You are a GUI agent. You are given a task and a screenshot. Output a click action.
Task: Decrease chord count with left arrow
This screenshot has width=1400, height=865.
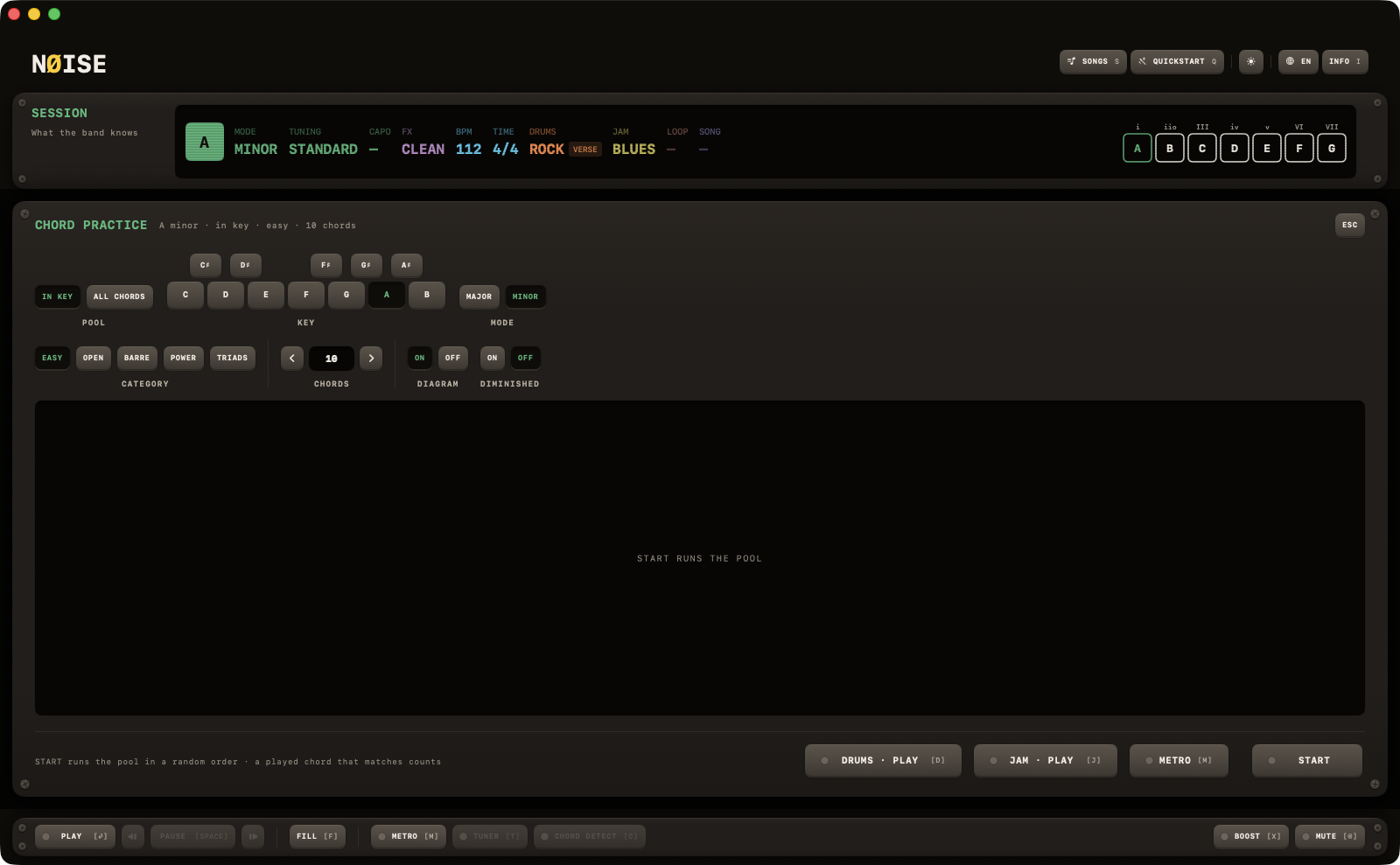[x=292, y=358]
